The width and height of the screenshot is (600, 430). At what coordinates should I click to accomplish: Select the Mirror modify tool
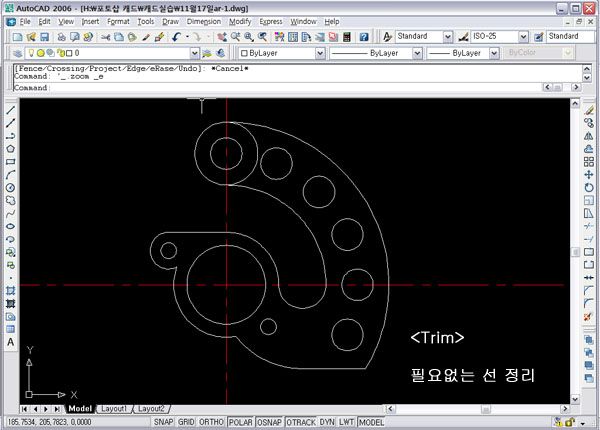point(589,136)
